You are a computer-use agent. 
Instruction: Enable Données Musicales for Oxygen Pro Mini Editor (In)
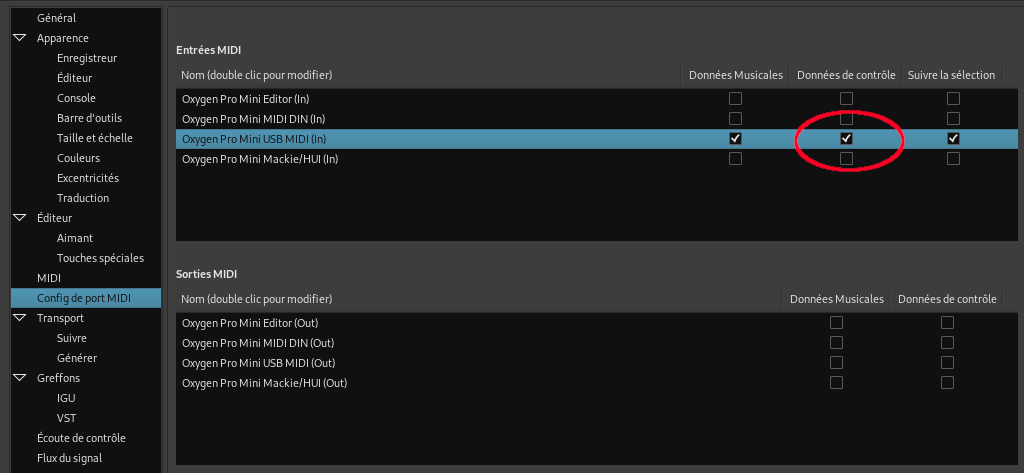point(736,99)
